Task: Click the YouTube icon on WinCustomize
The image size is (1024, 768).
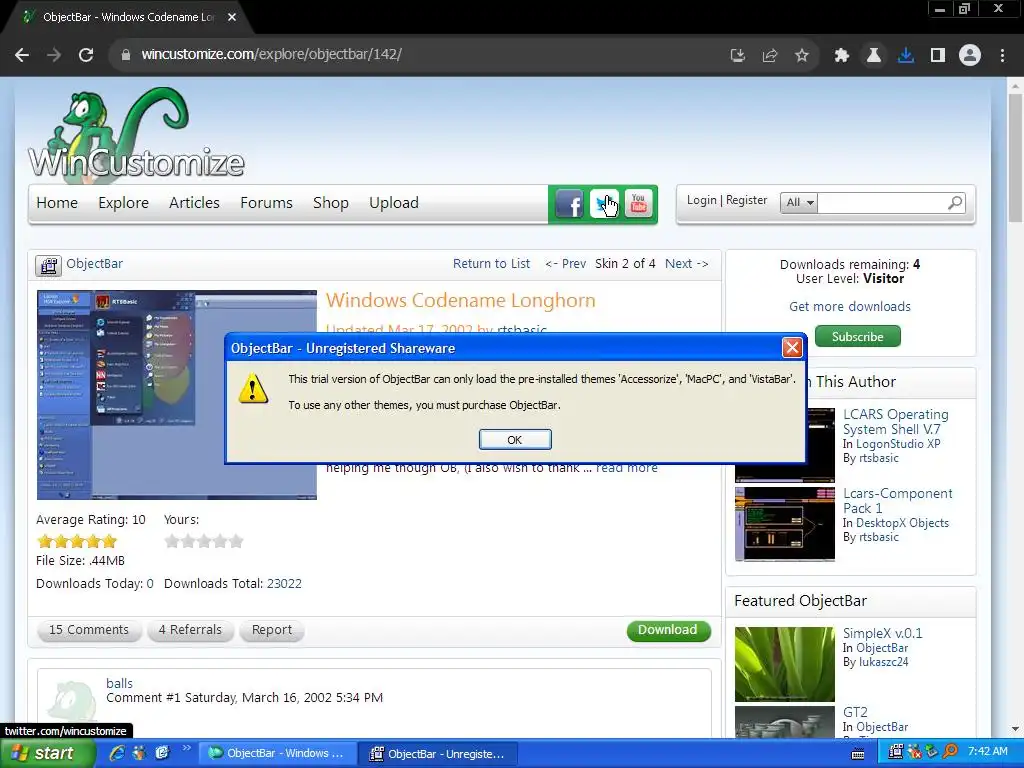Action: click(x=639, y=204)
